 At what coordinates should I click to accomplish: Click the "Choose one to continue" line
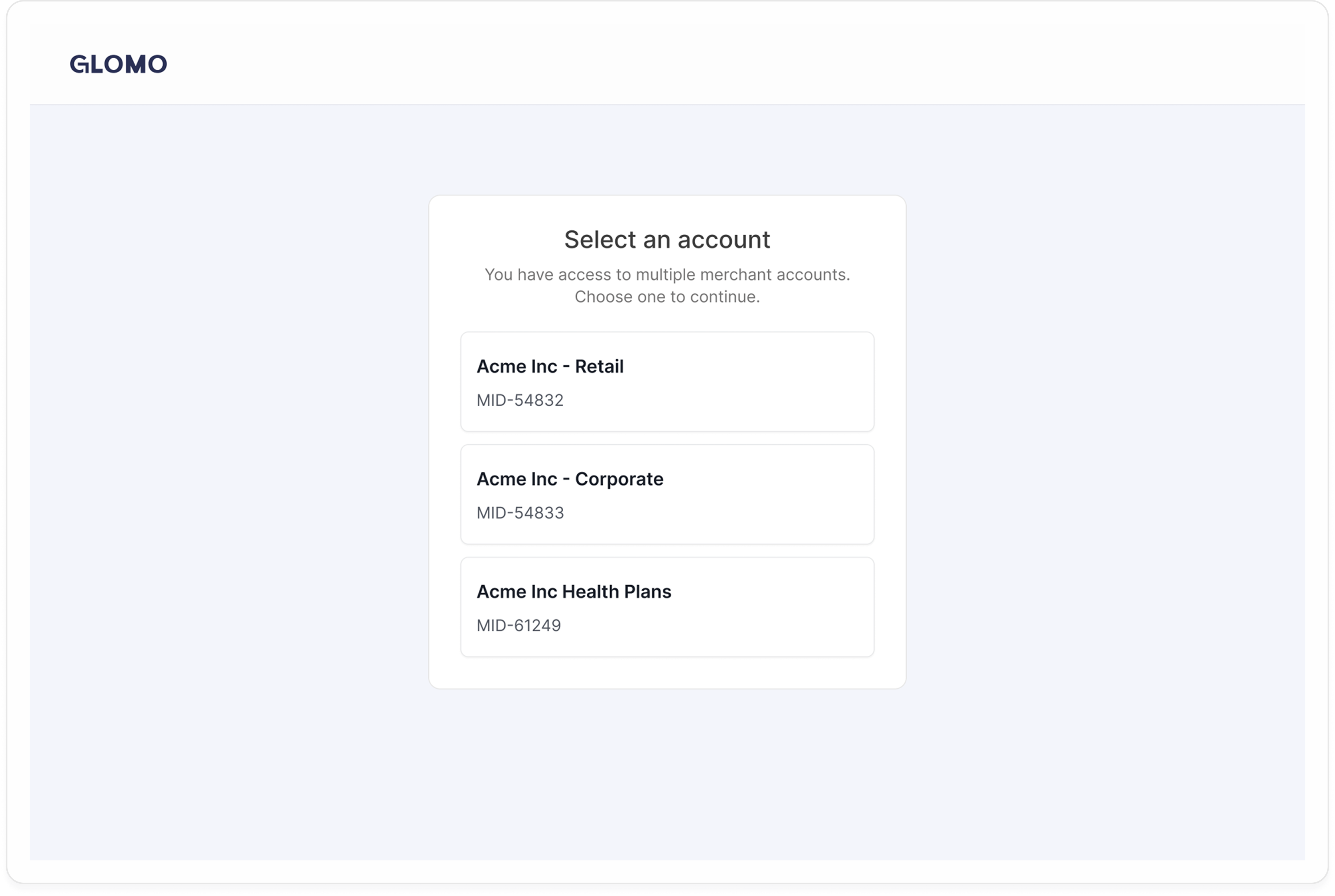pos(667,297)
